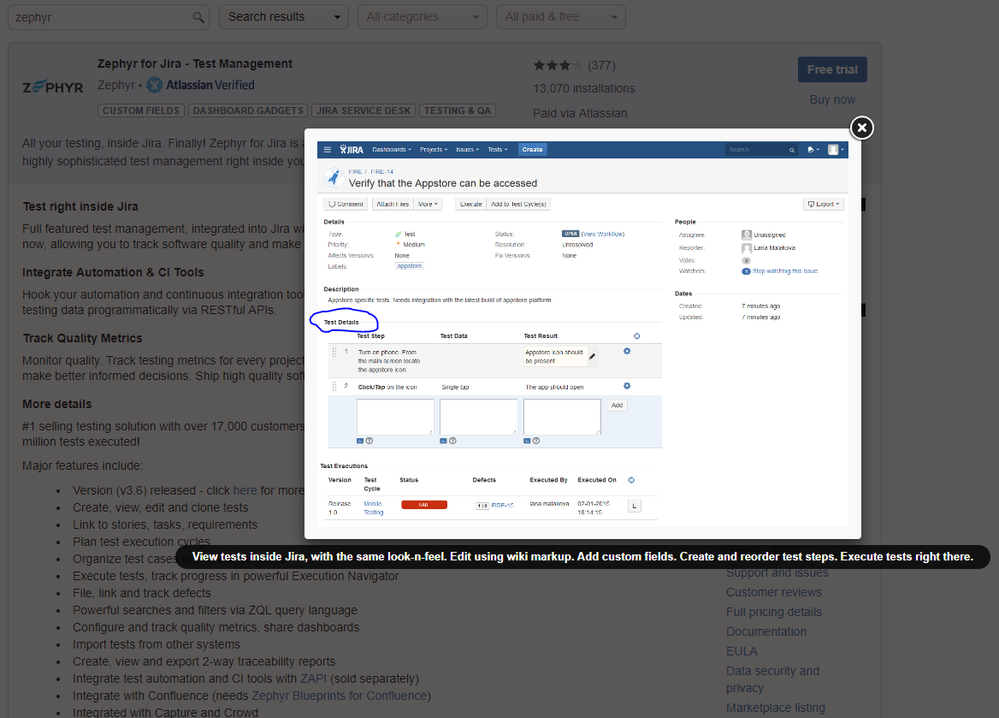Close the screenshot lightbox with the X button

point(861,127)
